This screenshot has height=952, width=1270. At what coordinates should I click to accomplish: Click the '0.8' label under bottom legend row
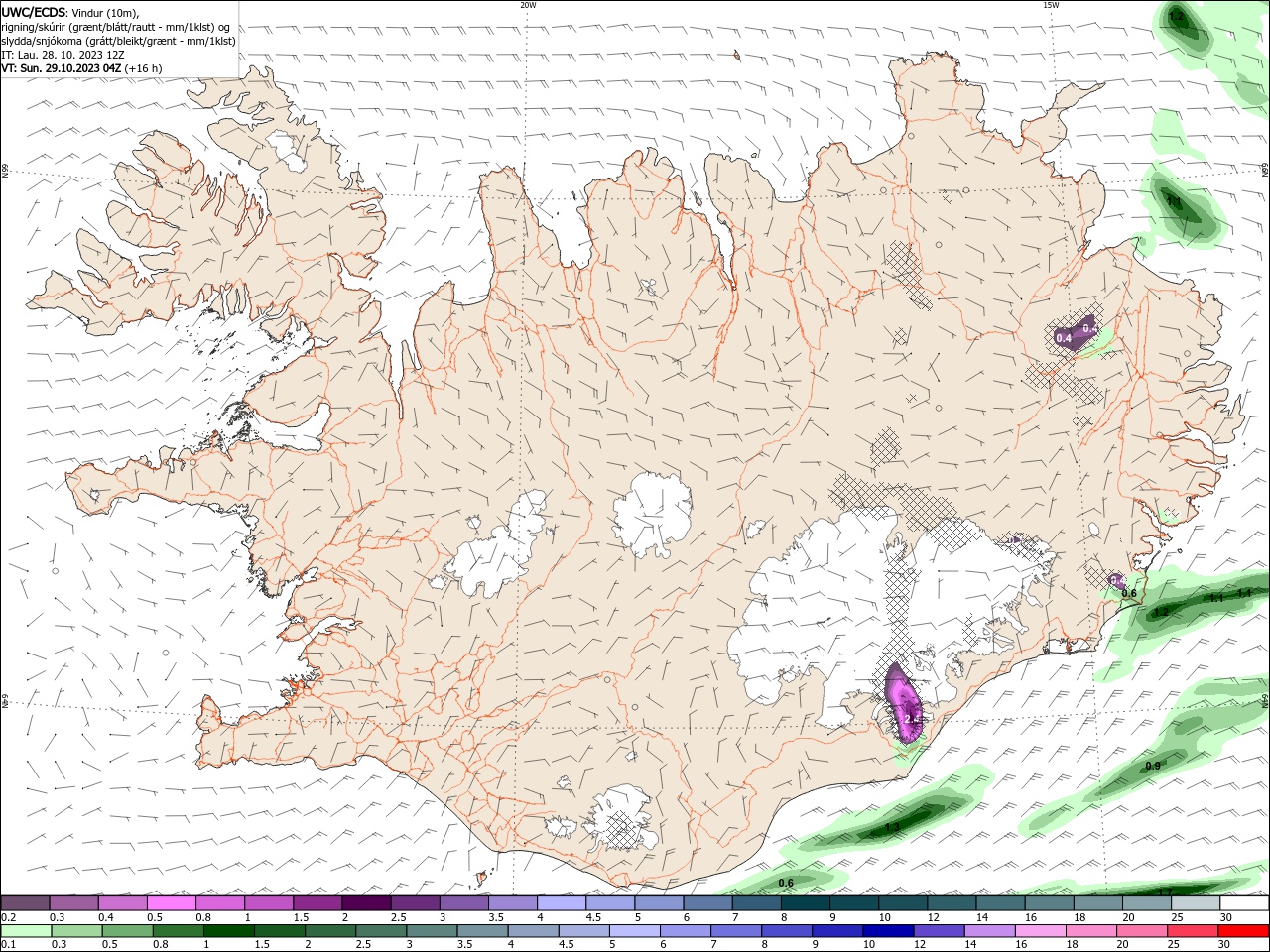pos(160,945)
